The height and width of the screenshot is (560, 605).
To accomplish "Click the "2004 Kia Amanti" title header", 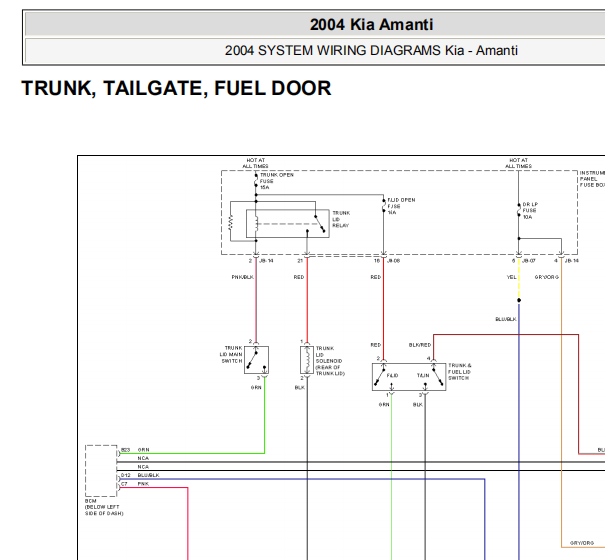I will pos(371,25).
